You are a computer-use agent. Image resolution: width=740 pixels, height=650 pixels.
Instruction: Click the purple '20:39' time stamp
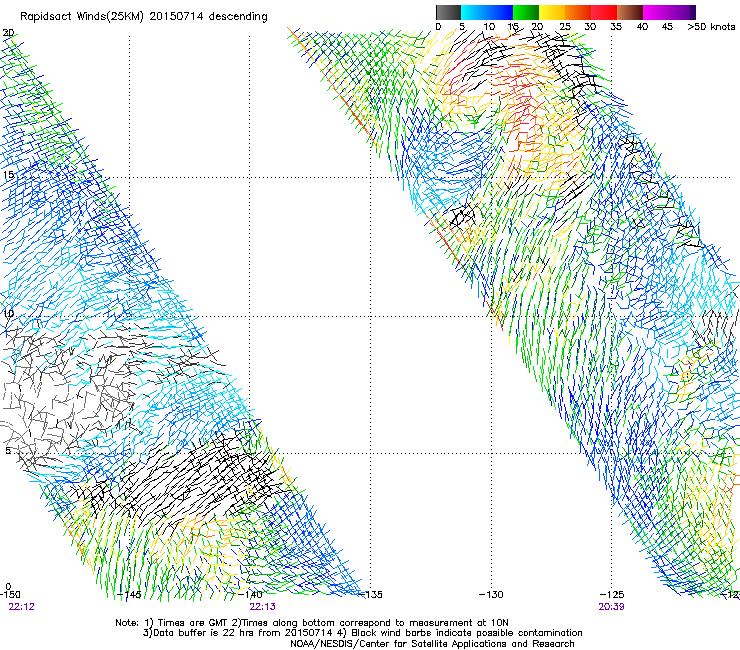(x=611, y=607)
